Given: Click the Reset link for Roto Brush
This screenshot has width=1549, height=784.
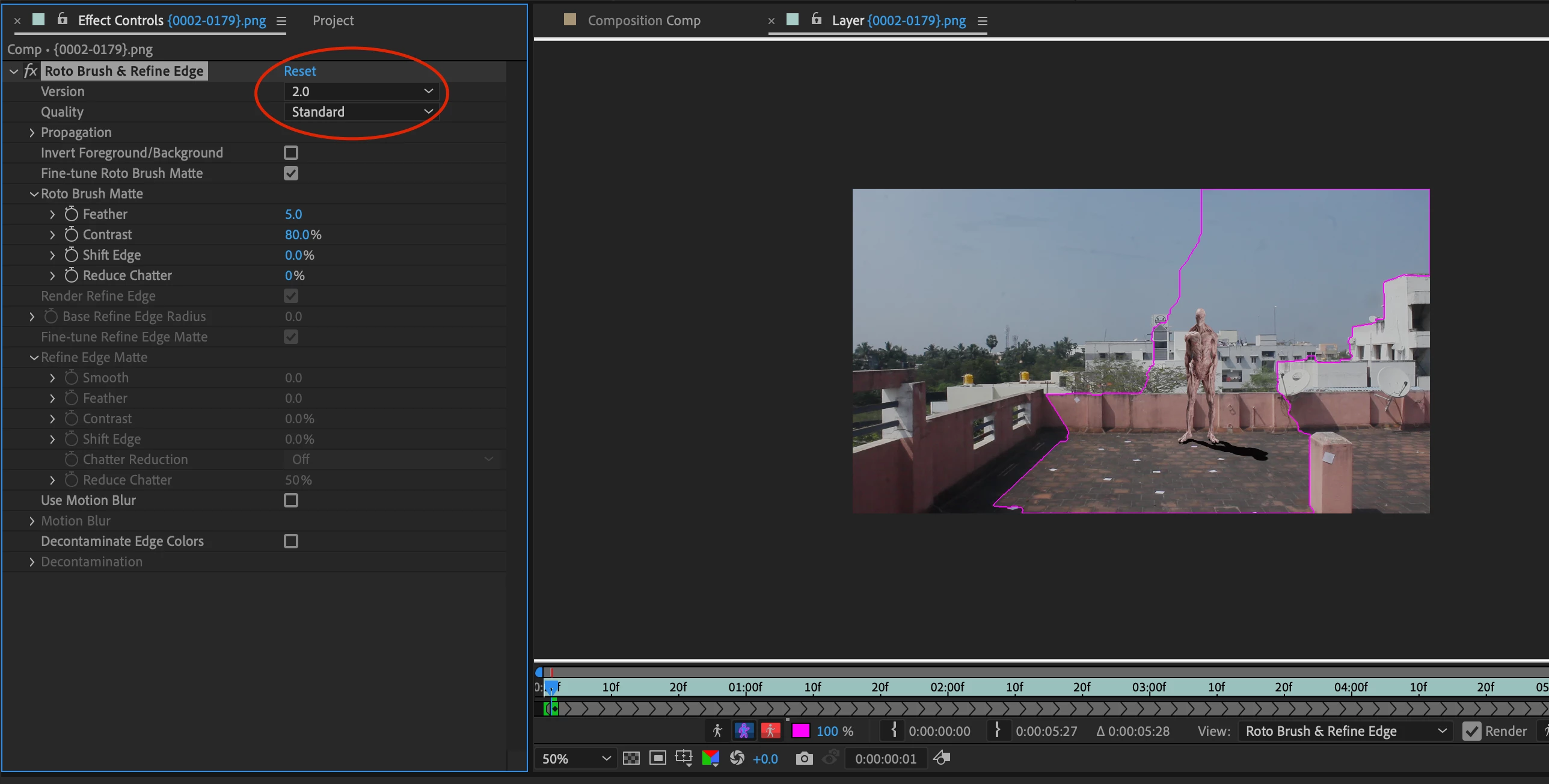Looking at the screenshot, I should (299, 71).
